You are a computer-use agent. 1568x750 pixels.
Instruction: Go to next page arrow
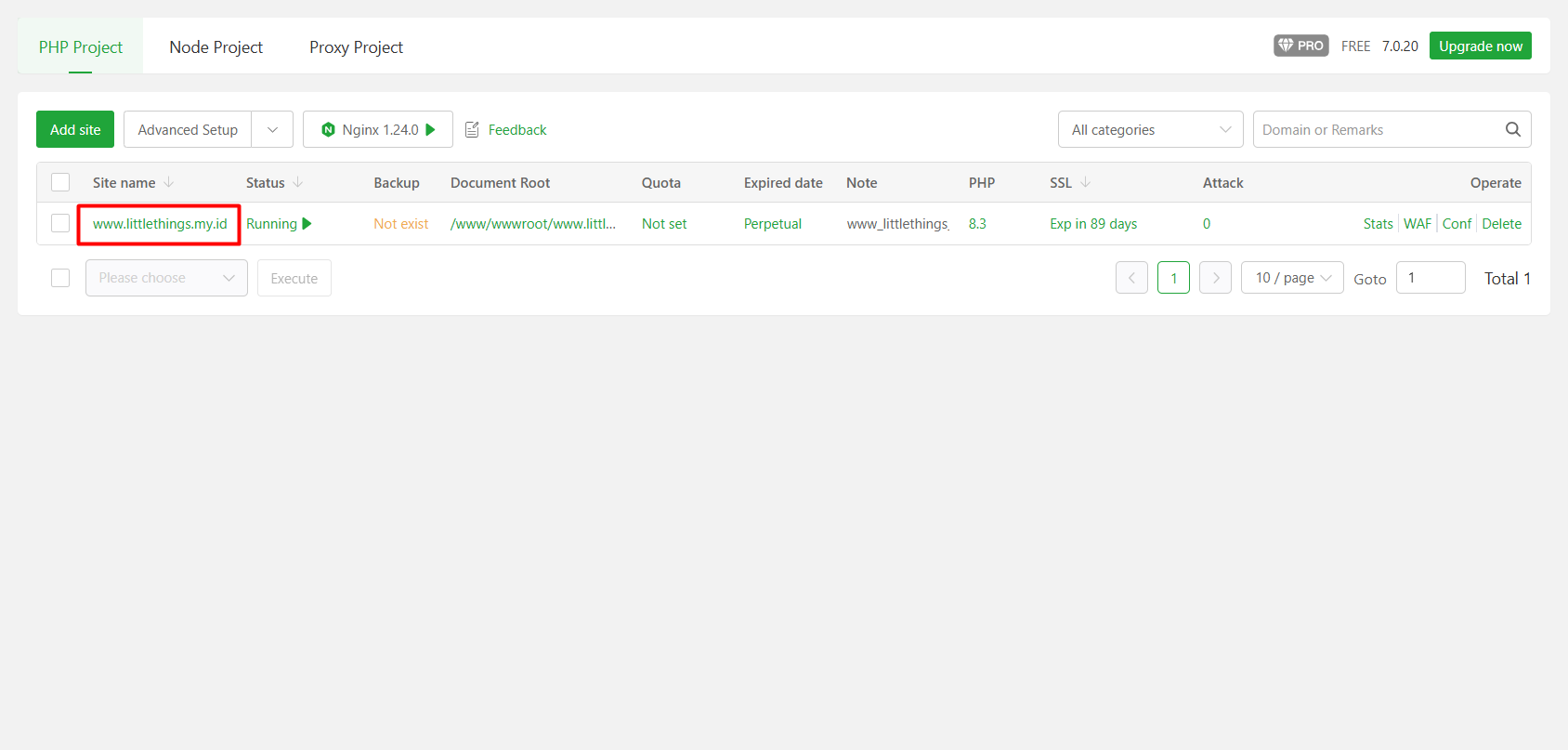(1215, 278)
